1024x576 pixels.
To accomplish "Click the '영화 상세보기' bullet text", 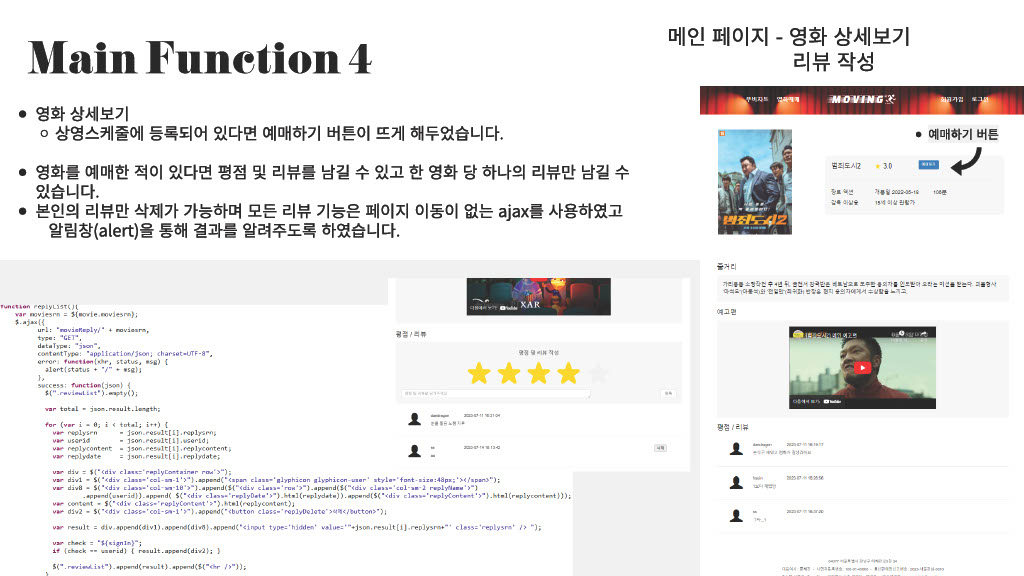I will point(82,114).
